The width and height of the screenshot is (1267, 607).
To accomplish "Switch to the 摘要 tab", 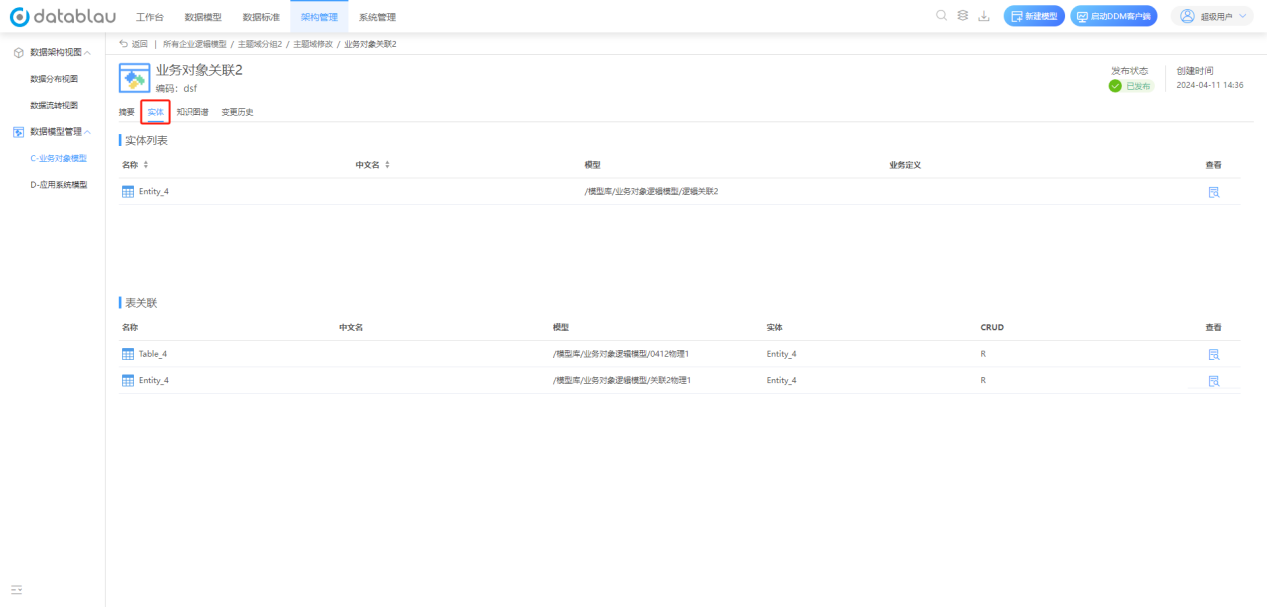I will coord(127,112).
